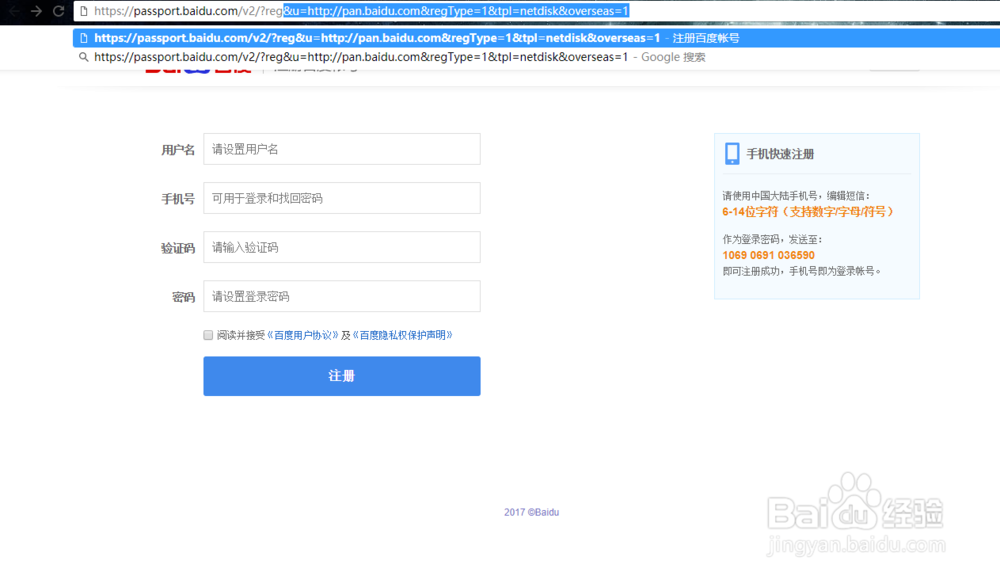1000x579 pixels.
Task: Focus the 密码 input field
Action: (342, 297)
